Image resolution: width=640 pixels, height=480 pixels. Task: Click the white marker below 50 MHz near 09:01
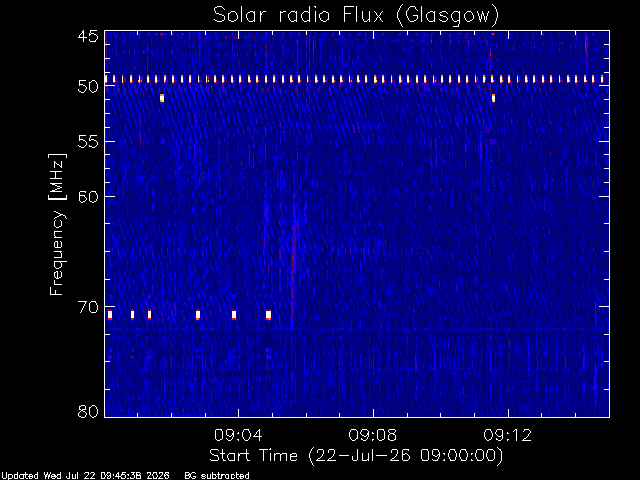point(162,98)
